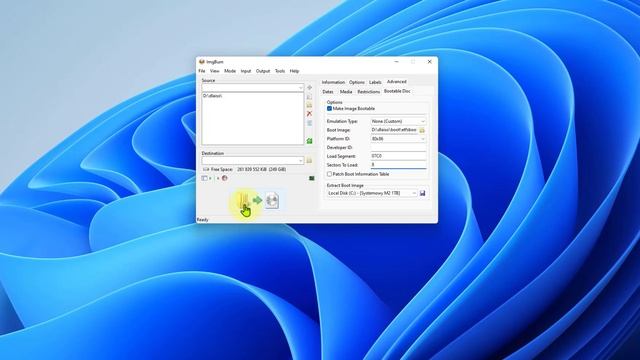This screenshot has height=360, width=640.
Task: Click the Developer ID field
Action: pyautogui.click(x=398, y=148)
